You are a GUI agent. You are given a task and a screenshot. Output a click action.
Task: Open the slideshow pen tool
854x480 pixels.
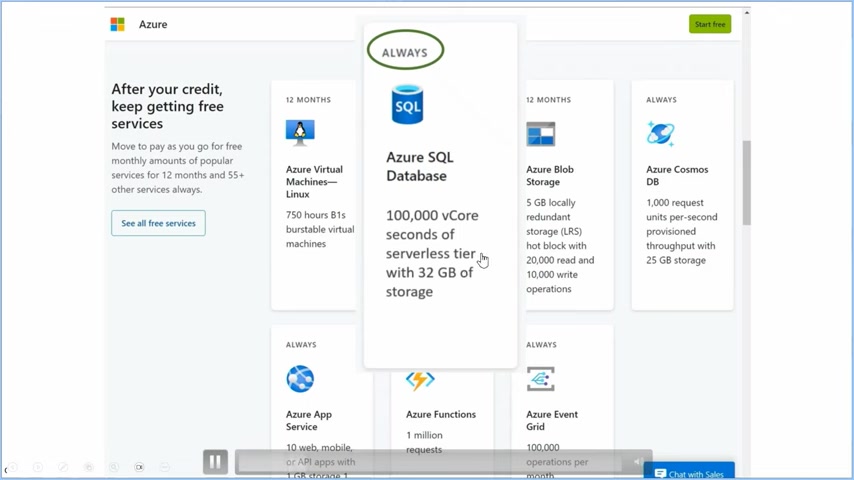(x=63, y=467)
